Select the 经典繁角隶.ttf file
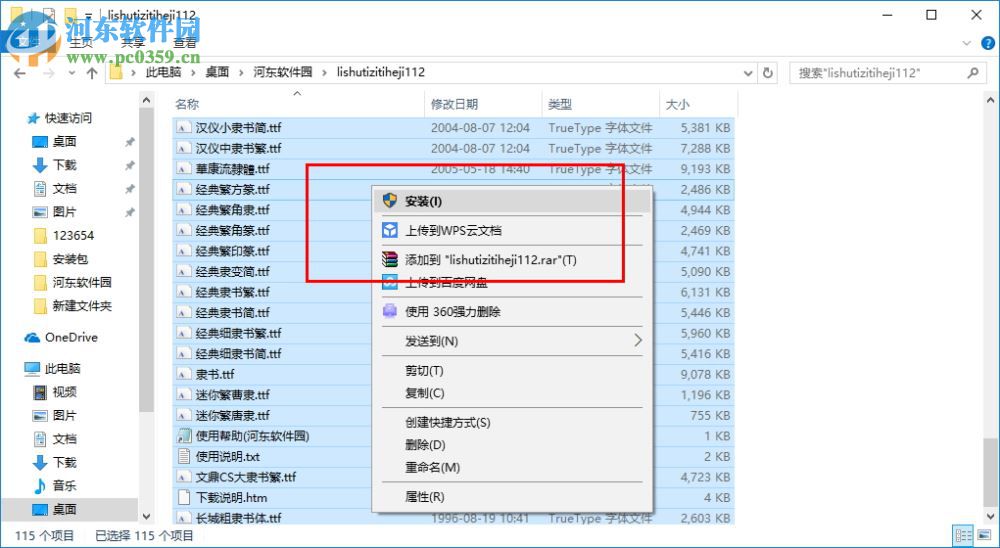This screenshot has width=1000, height=548. [232, 210]
